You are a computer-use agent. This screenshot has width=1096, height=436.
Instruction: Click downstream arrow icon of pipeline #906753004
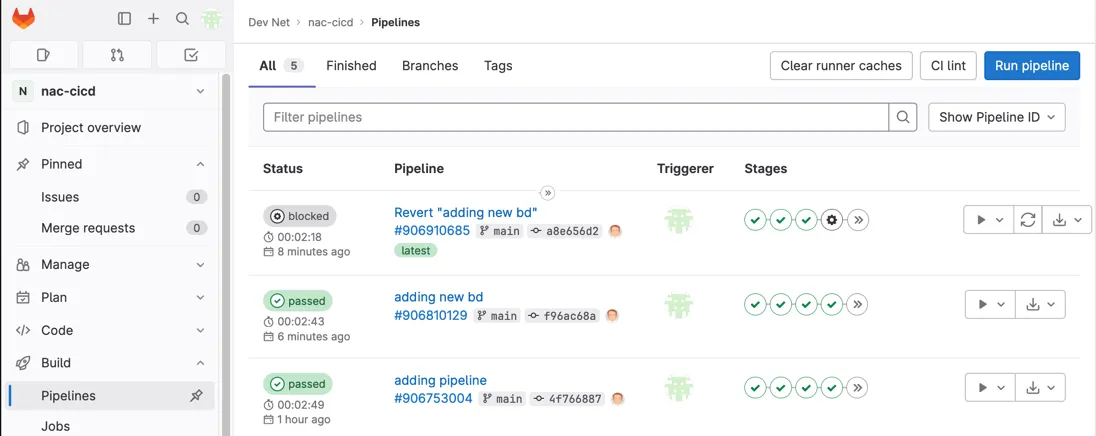[x=858, y=387]
